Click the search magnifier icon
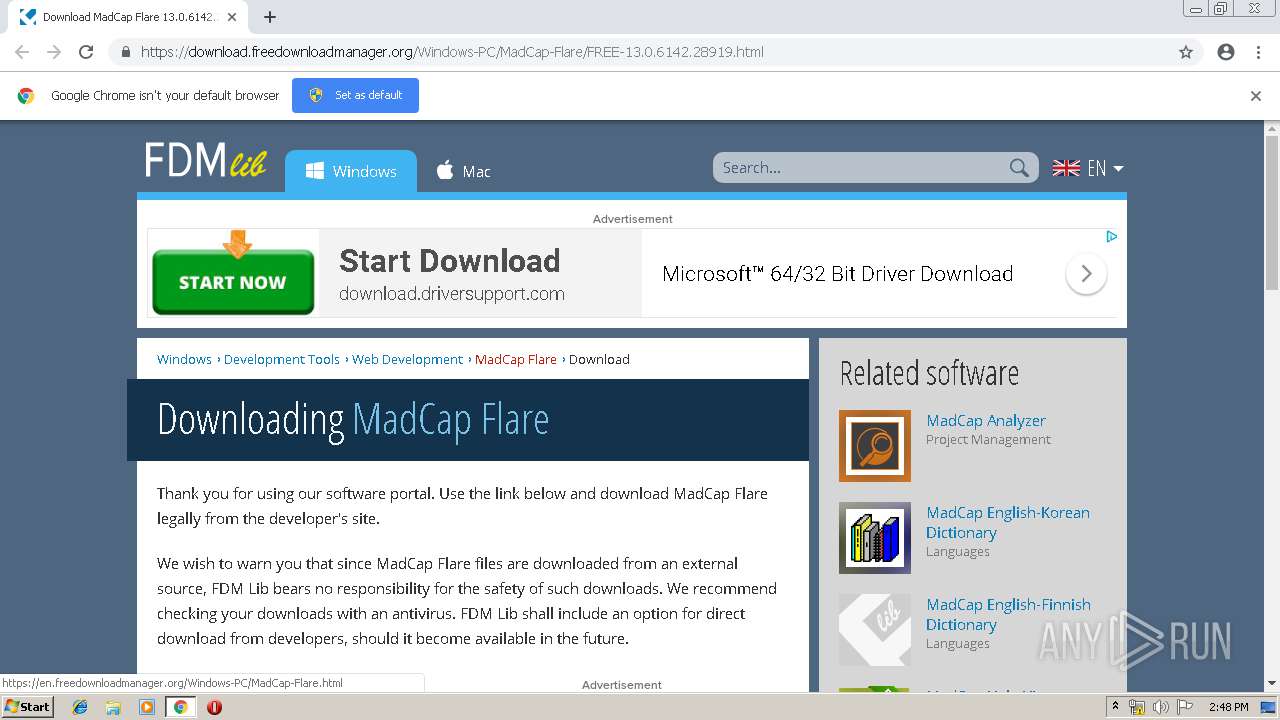This screenshot has width=1280, height=720. coord(1019,168)
